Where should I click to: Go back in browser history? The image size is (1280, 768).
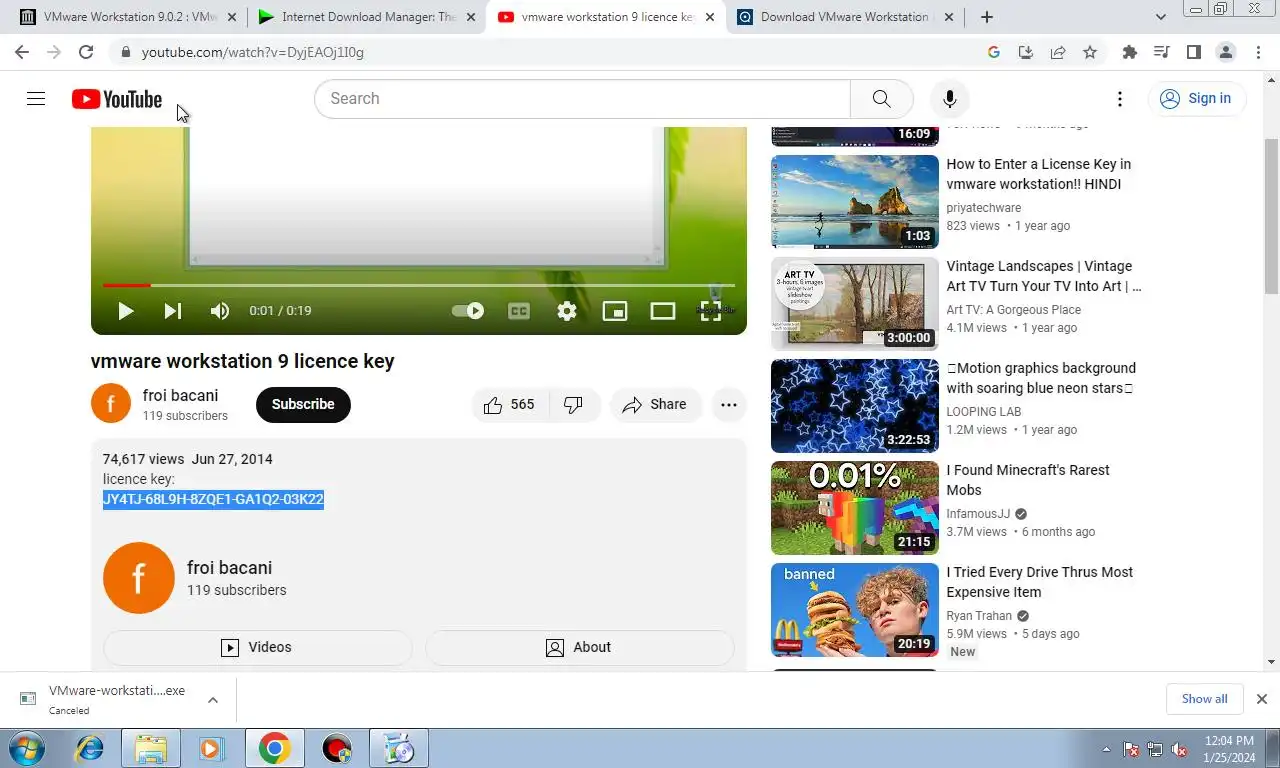22,52
